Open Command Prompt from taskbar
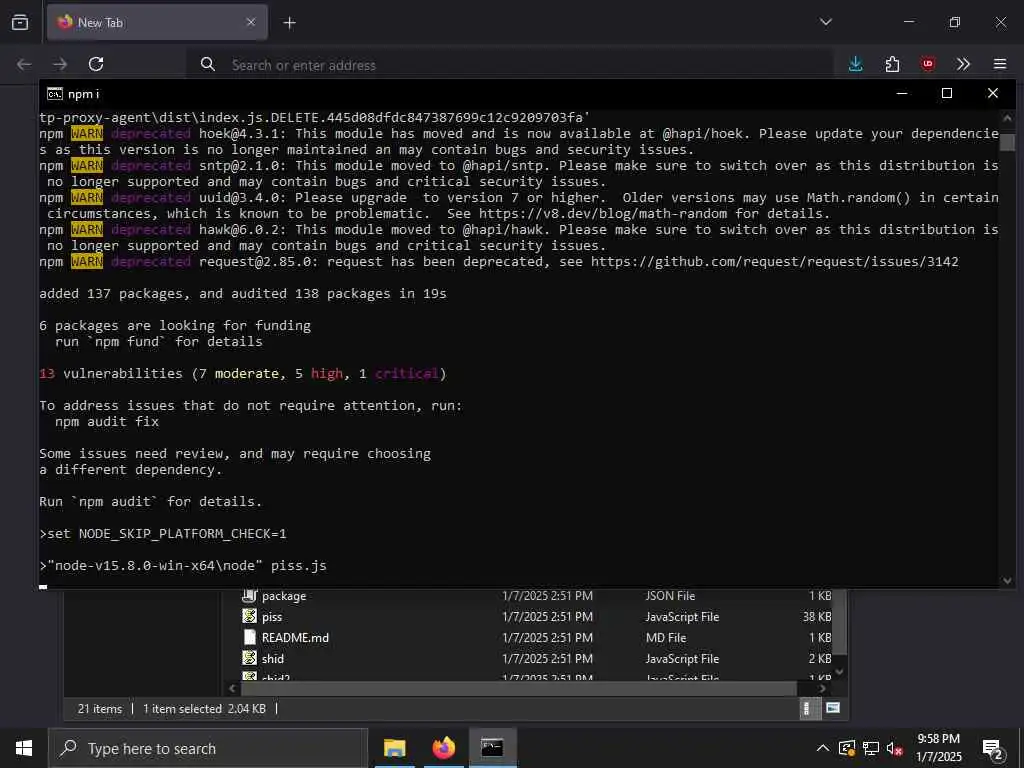 tap(492, 748)
